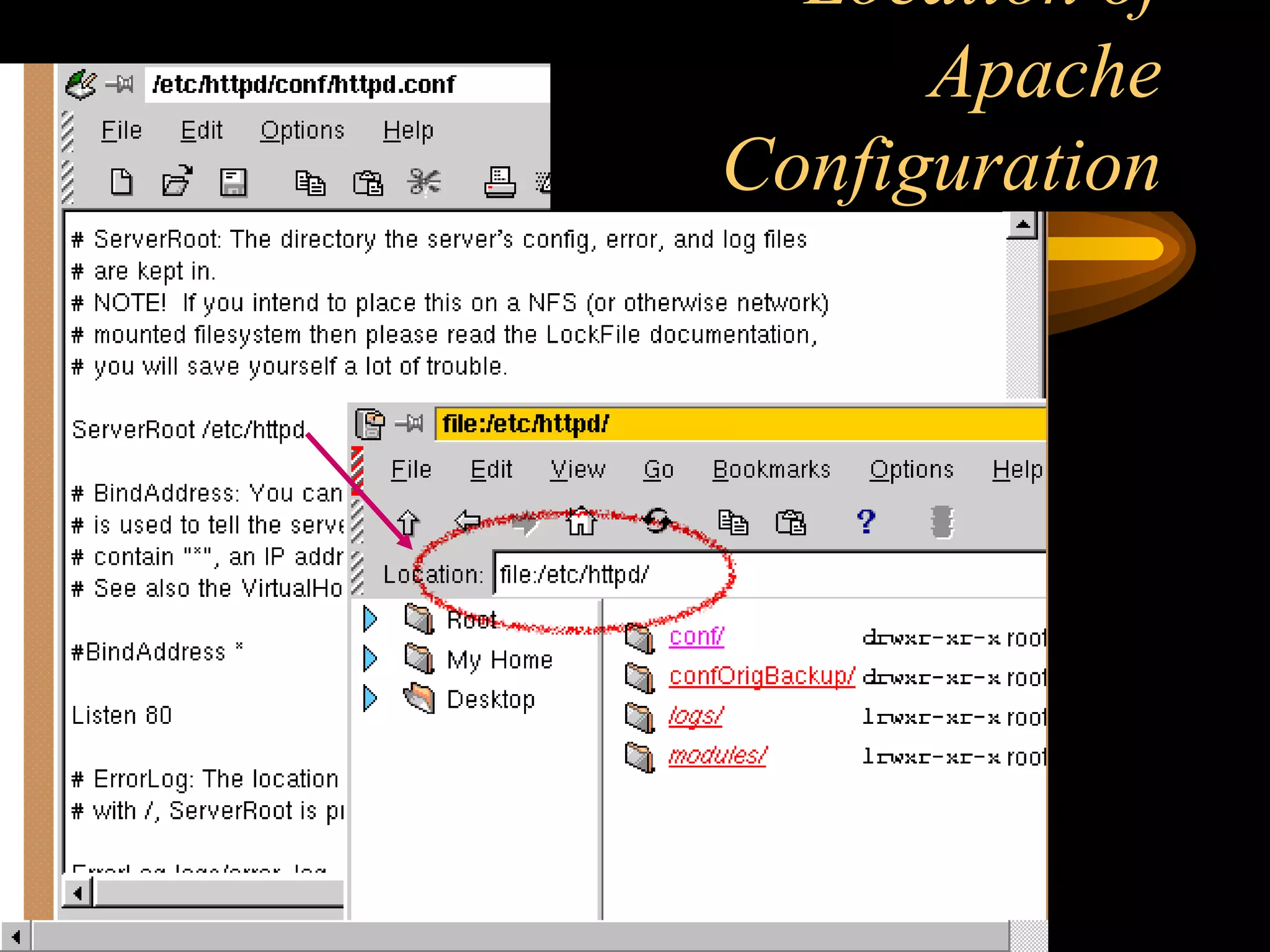
Task: Click the Location input field
Action: coord(770,575)
